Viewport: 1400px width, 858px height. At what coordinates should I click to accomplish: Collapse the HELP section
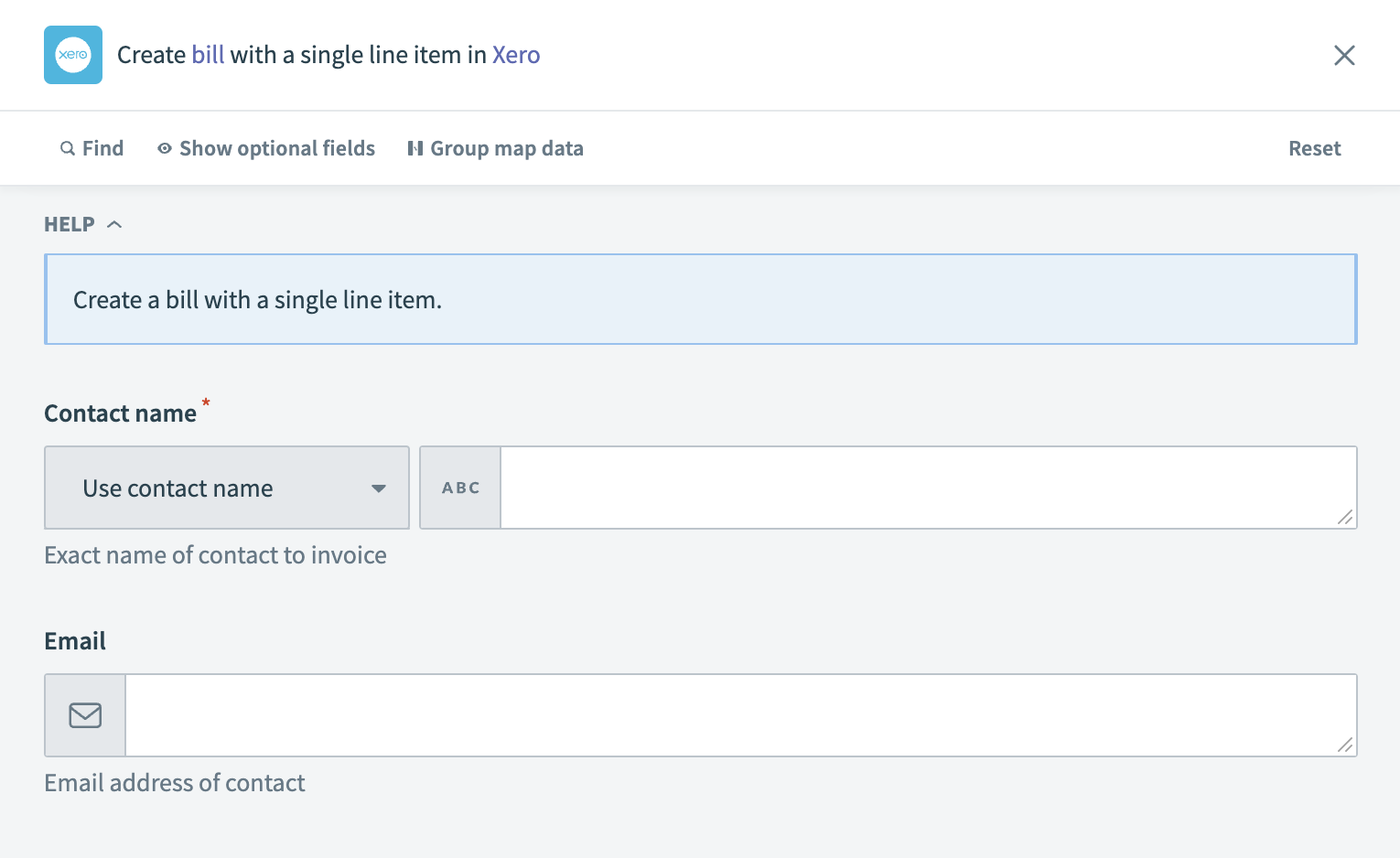114,223
